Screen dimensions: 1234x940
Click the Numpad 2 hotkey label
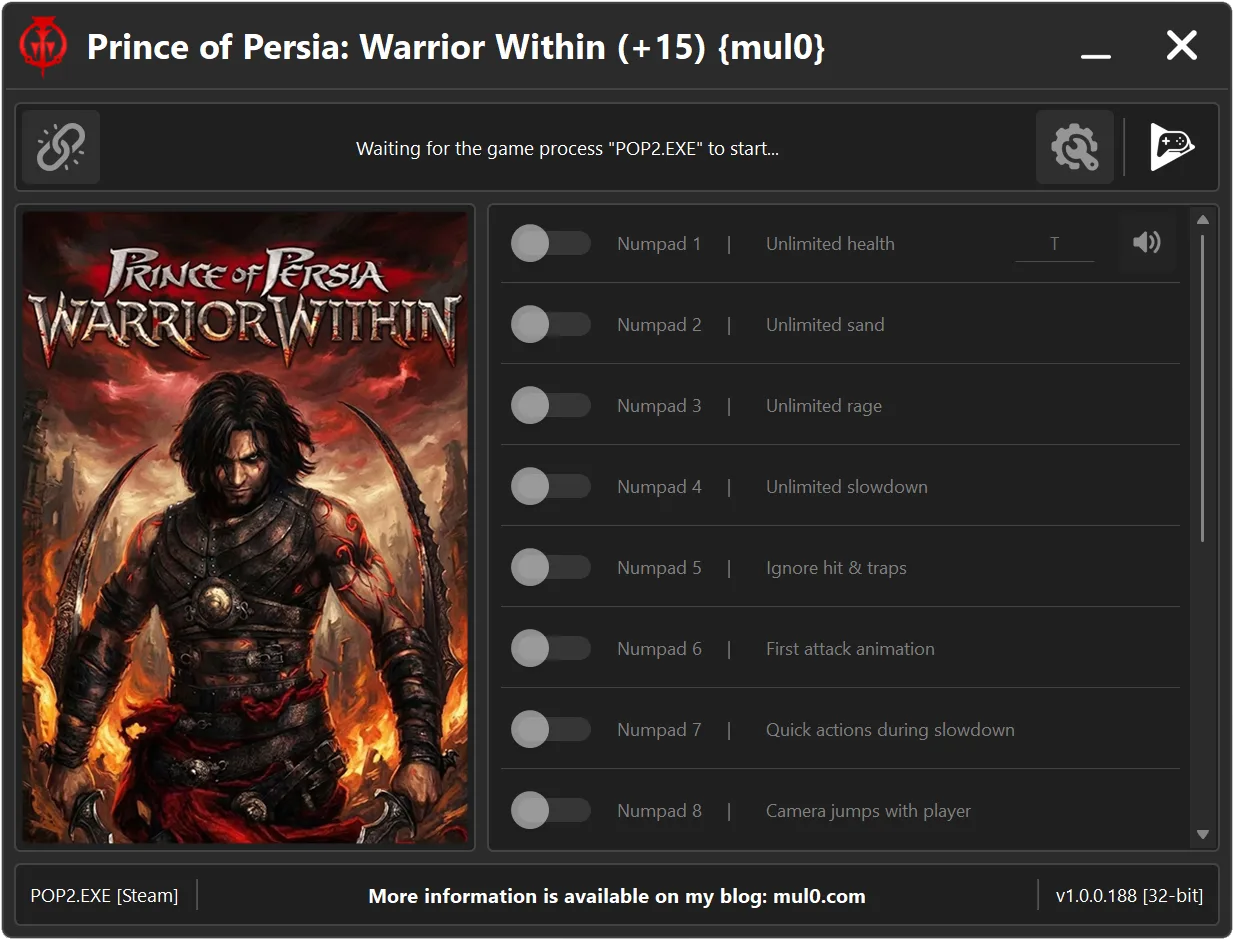(659, 324)
